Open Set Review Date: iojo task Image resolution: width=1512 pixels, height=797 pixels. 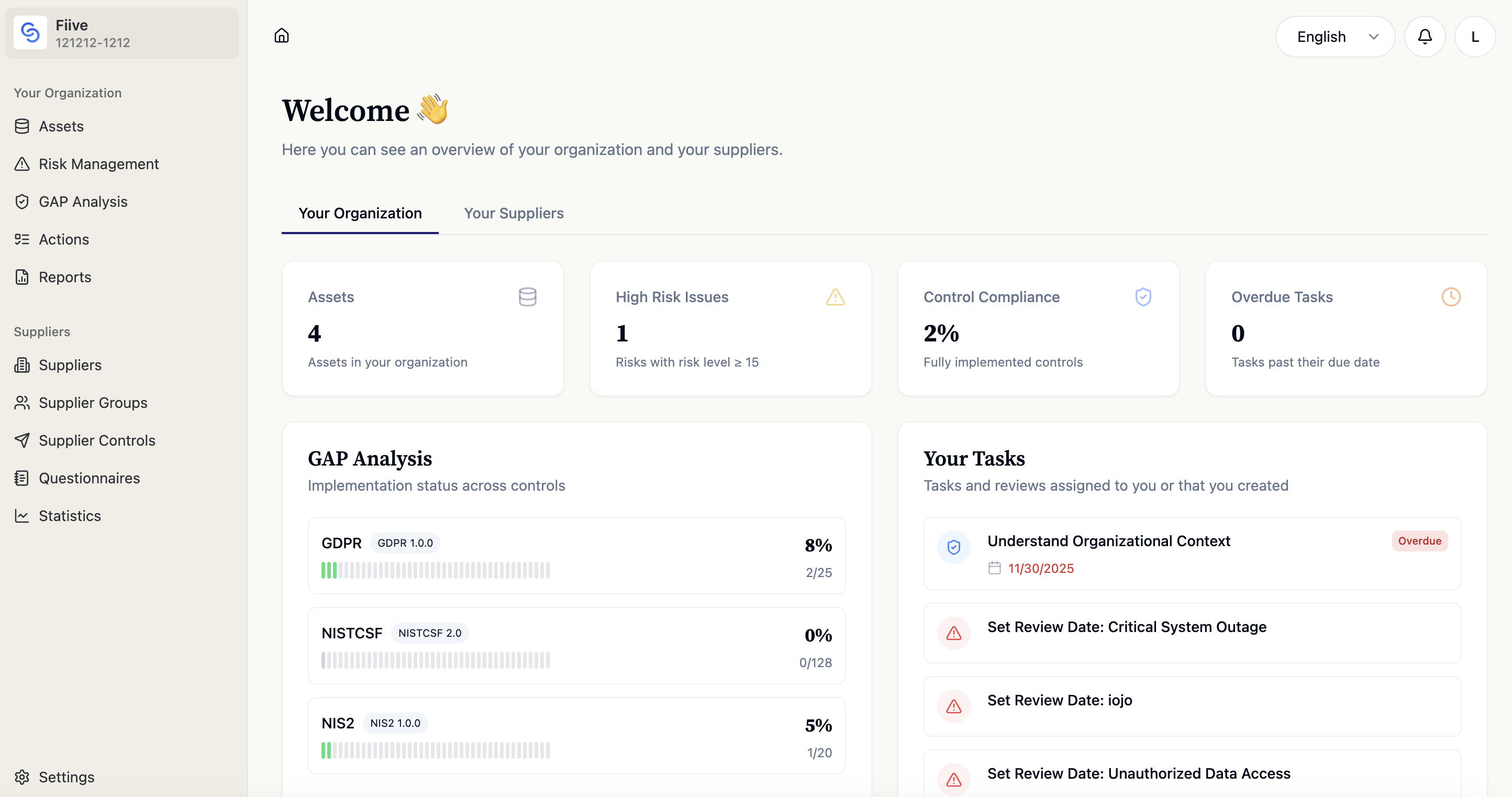1060,700
